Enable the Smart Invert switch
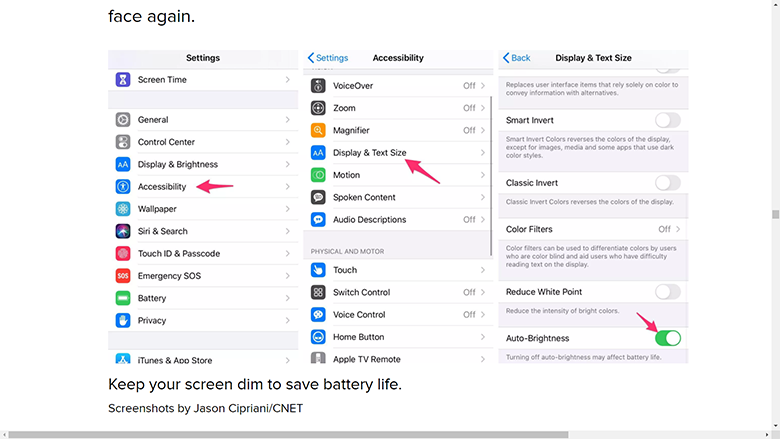Viewport: 780px width, 439px height. (667, 120)
